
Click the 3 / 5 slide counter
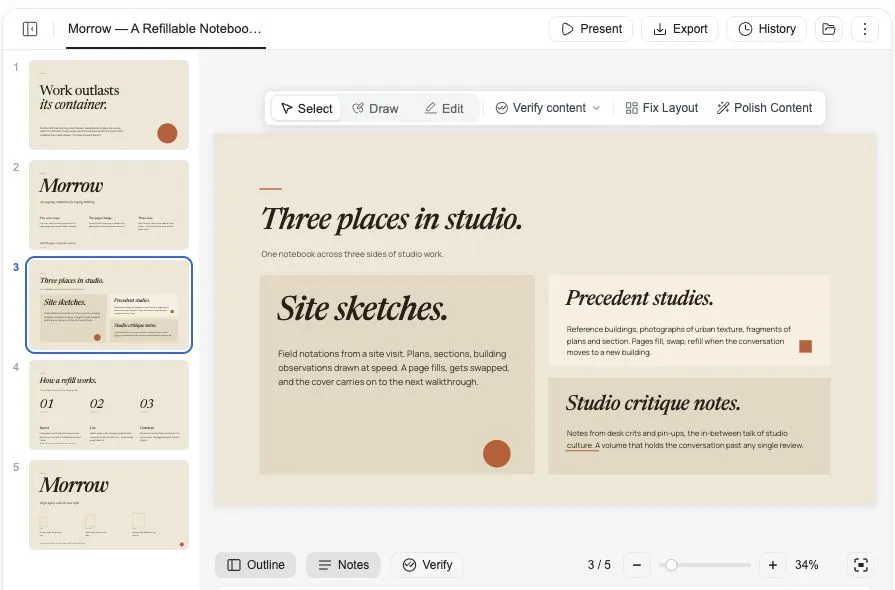(599, 565)
